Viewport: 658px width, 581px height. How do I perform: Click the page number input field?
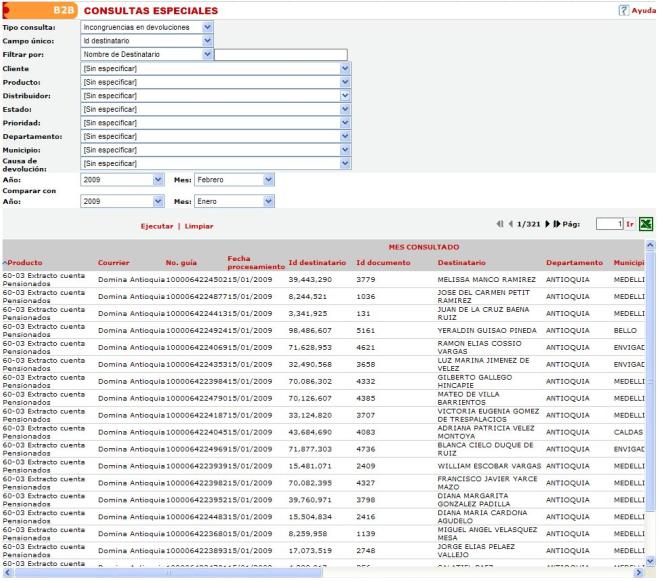(x=608, y=225)
